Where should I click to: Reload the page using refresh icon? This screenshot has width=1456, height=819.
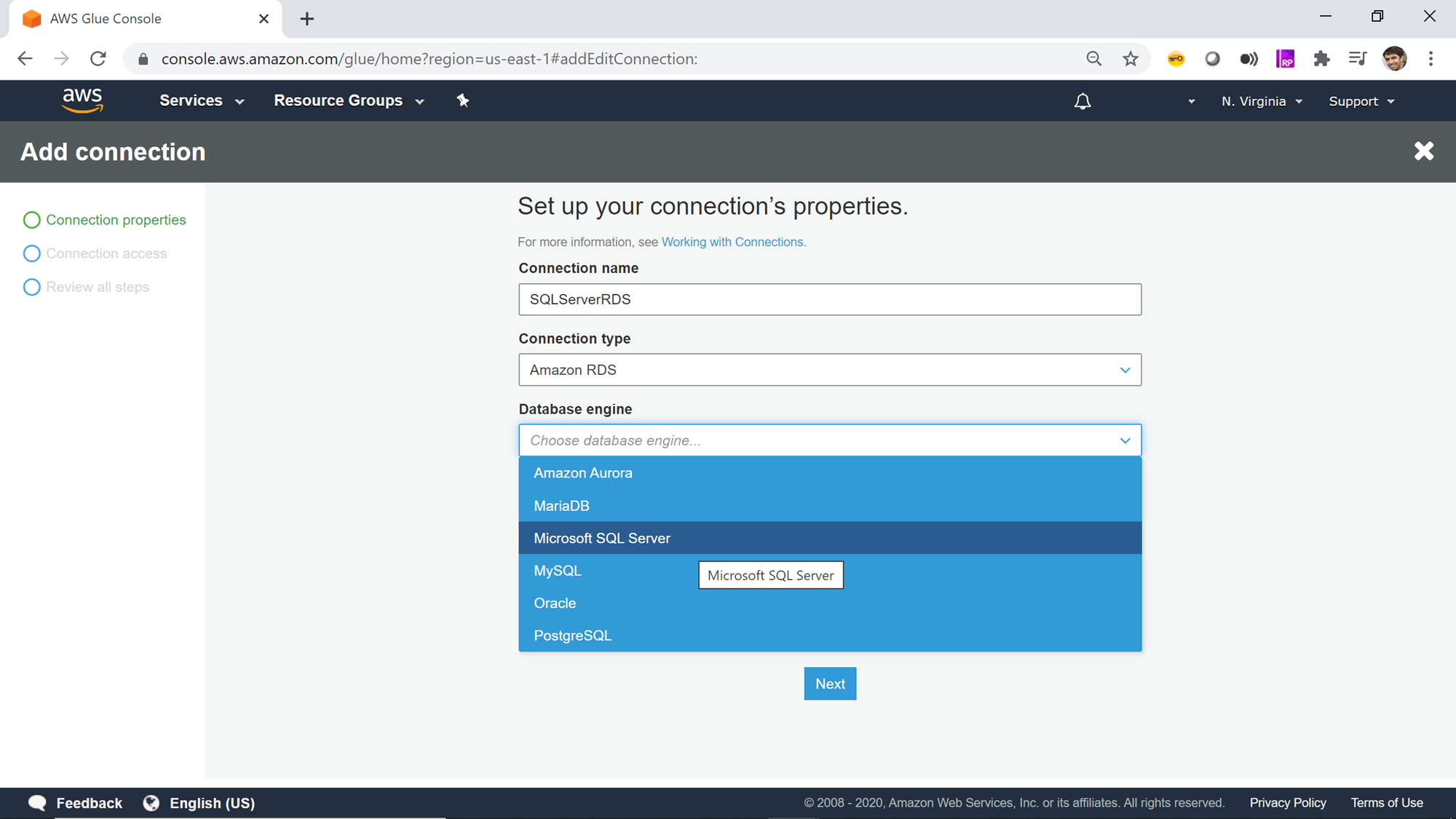98,59
